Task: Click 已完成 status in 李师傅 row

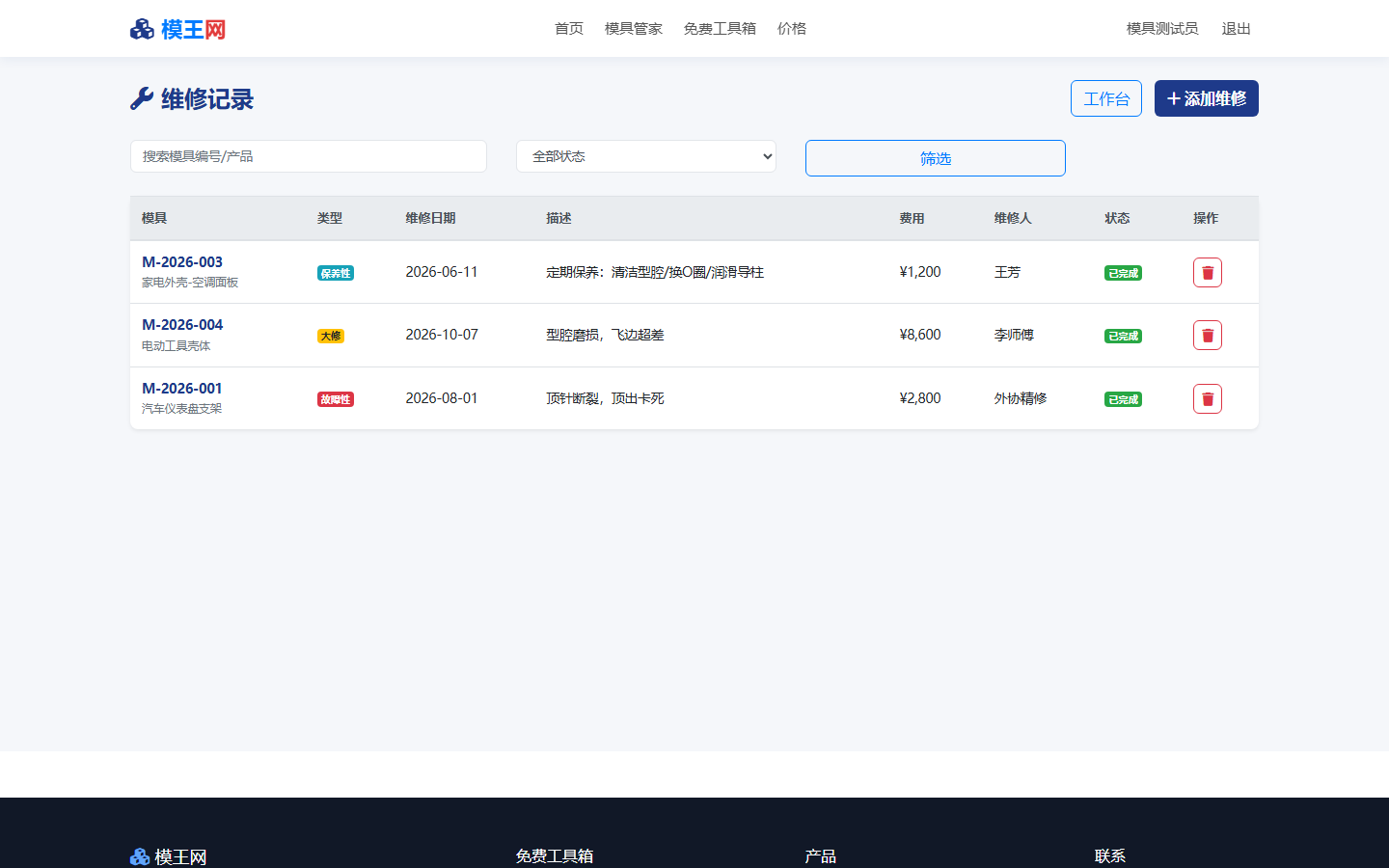Action: click(1123, 336)
